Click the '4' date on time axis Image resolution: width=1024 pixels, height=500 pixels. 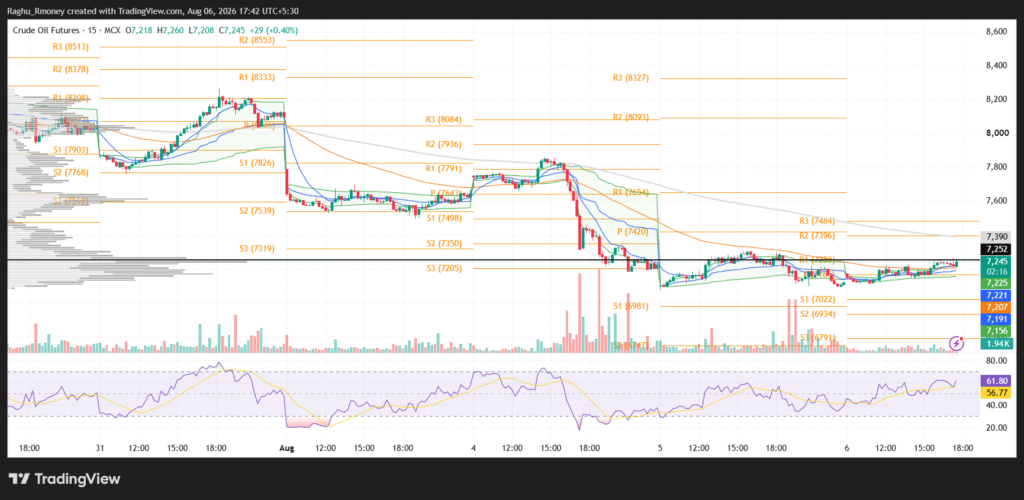473,448
